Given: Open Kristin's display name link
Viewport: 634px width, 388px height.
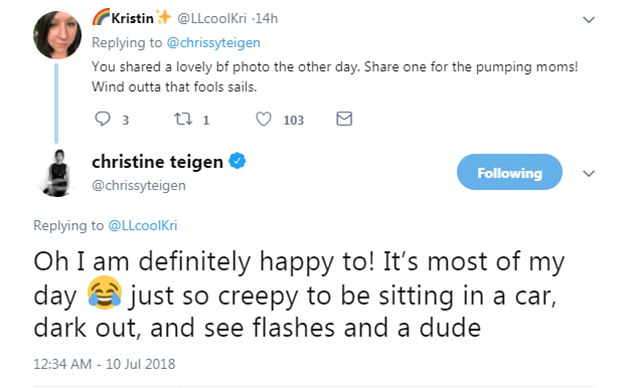Looking at the screenshot, I should tap(132, 18).
